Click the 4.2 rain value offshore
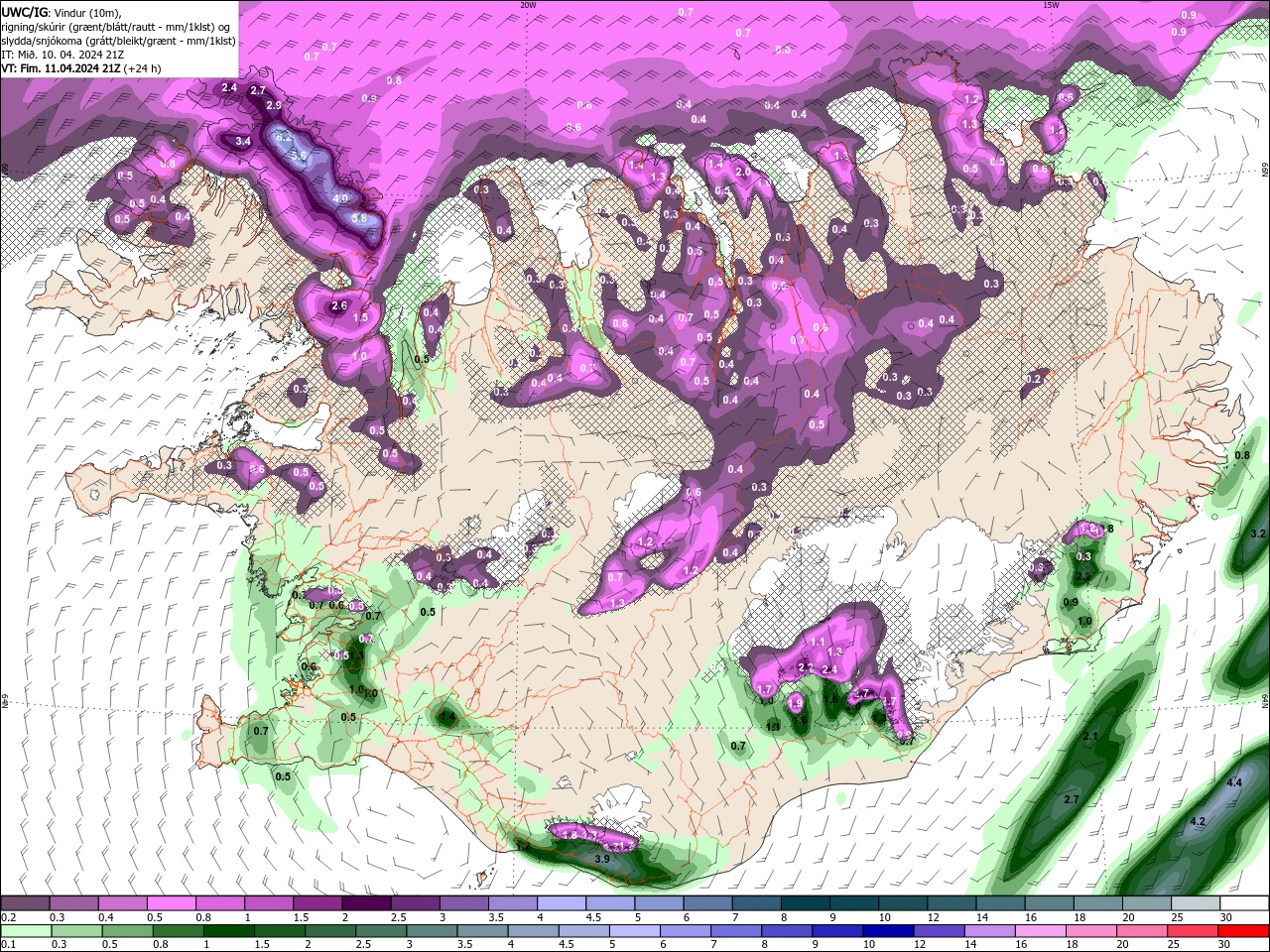The image size is (1270, 952). (x=1197, y=822)
